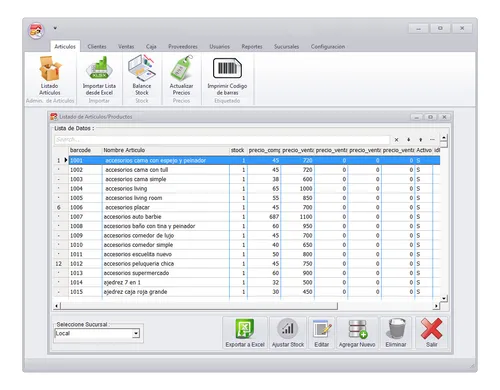Click the grid's scroll left arrow
Screen dimensions: 500x390
coord(57,306)
